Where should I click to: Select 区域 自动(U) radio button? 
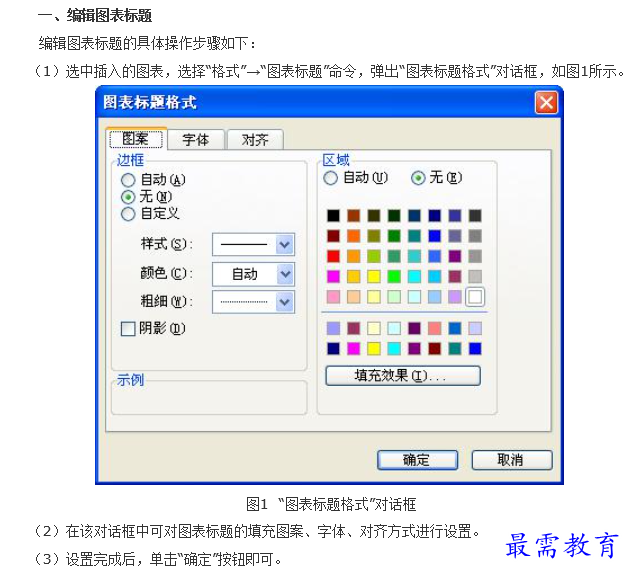click(330, 178)
